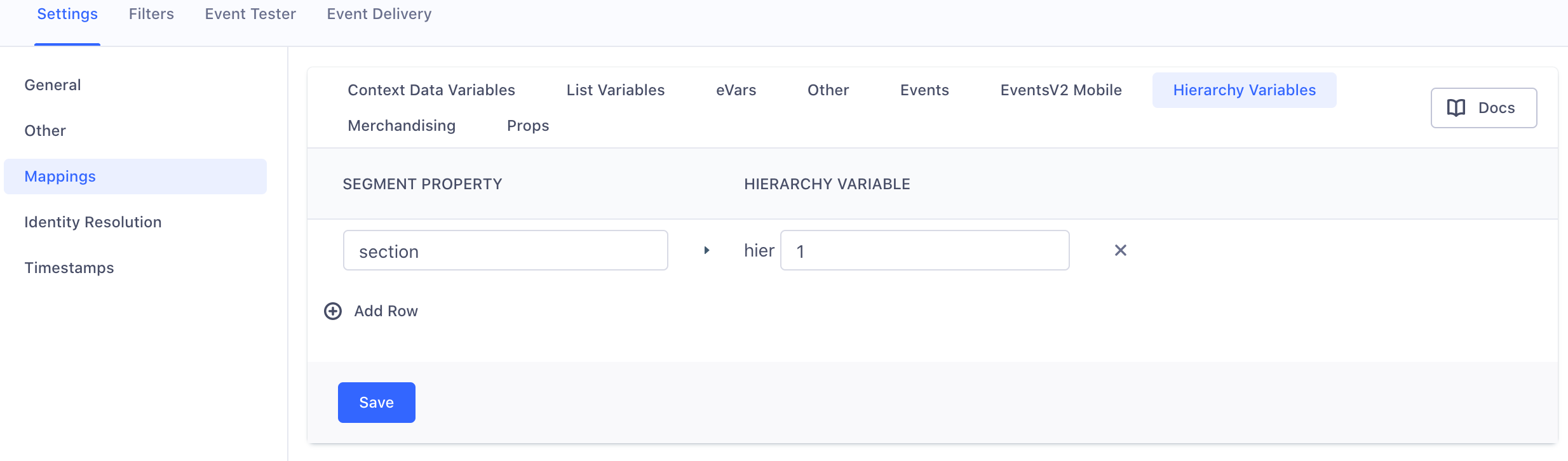This screenshot has height=461, width=1568.
Task: View the Props mapping tab
Action: [528, 126]
